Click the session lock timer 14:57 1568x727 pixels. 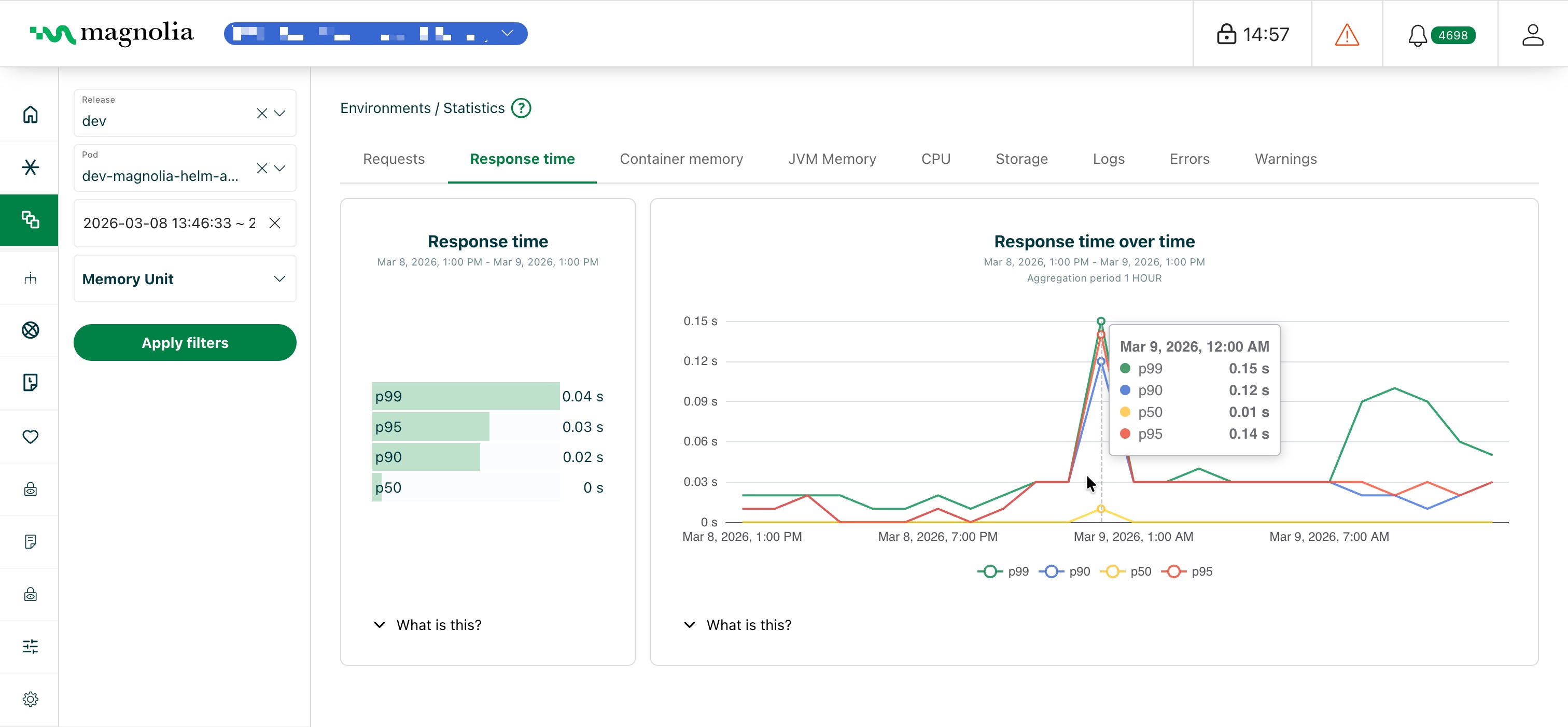click(x=1253, y=34)
